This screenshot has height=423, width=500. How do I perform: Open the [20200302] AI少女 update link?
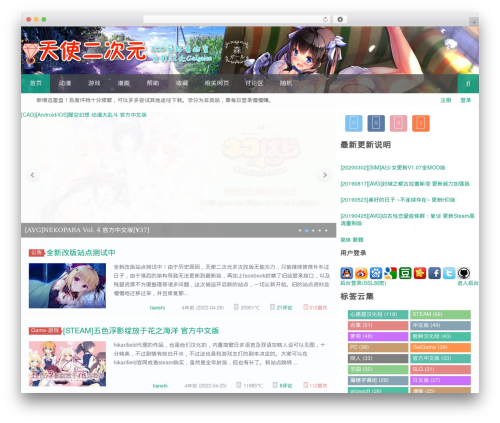[393, 168]
